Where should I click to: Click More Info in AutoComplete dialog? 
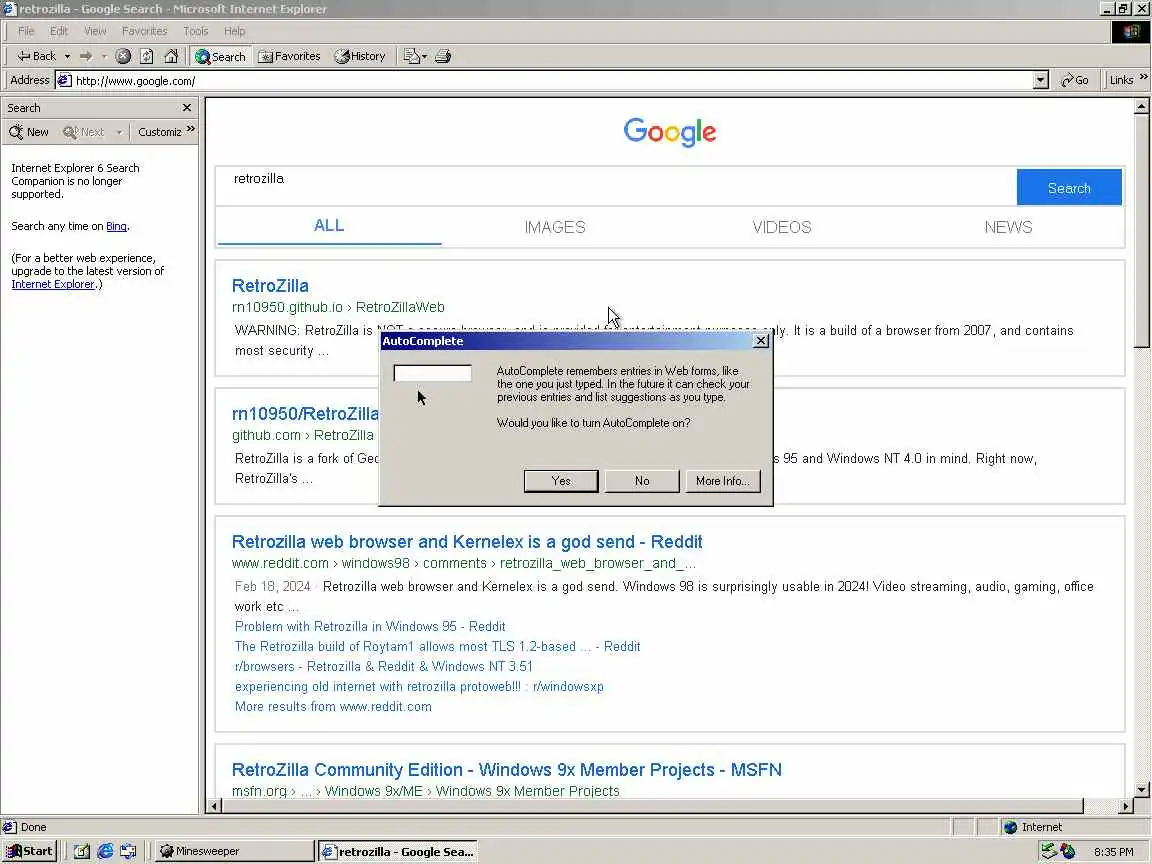pyautogui.click(x=722, y=480)
